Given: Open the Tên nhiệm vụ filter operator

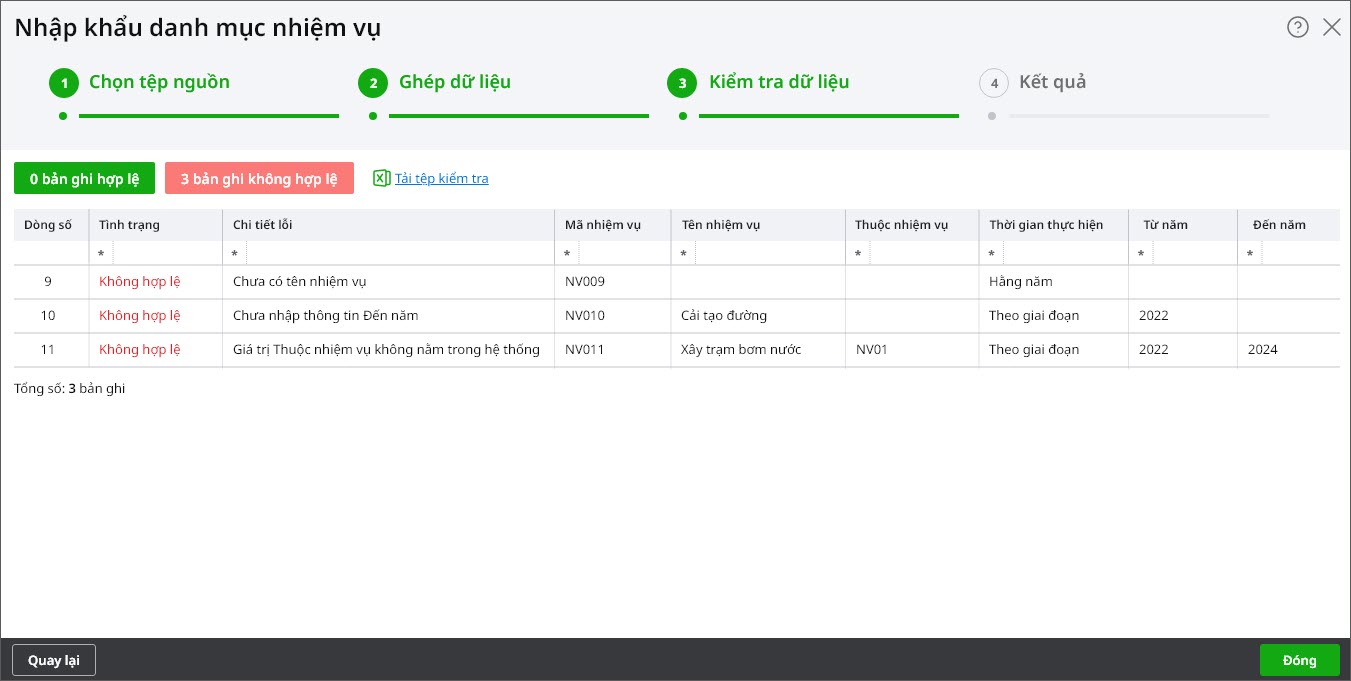Looking at the screenshot, I should tap(683, 255).
